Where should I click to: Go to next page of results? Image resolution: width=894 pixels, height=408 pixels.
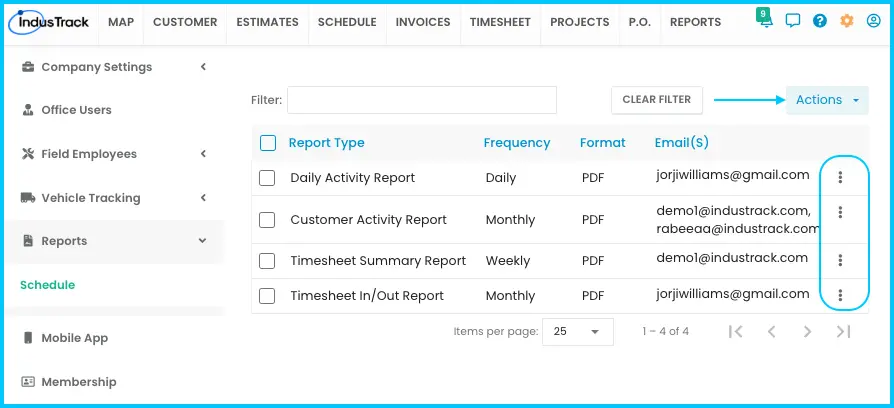click(x=807, y=332)
